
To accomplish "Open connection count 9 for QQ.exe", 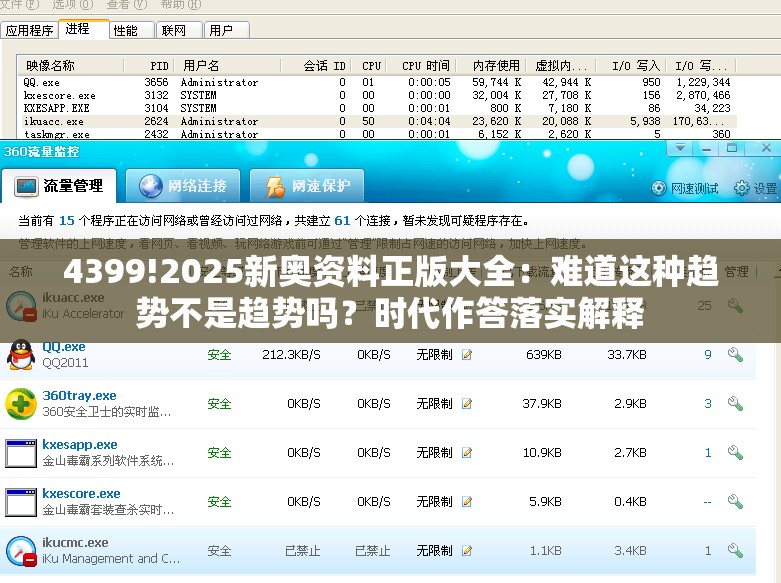I will pyautogui.click(x=708, y=355).
